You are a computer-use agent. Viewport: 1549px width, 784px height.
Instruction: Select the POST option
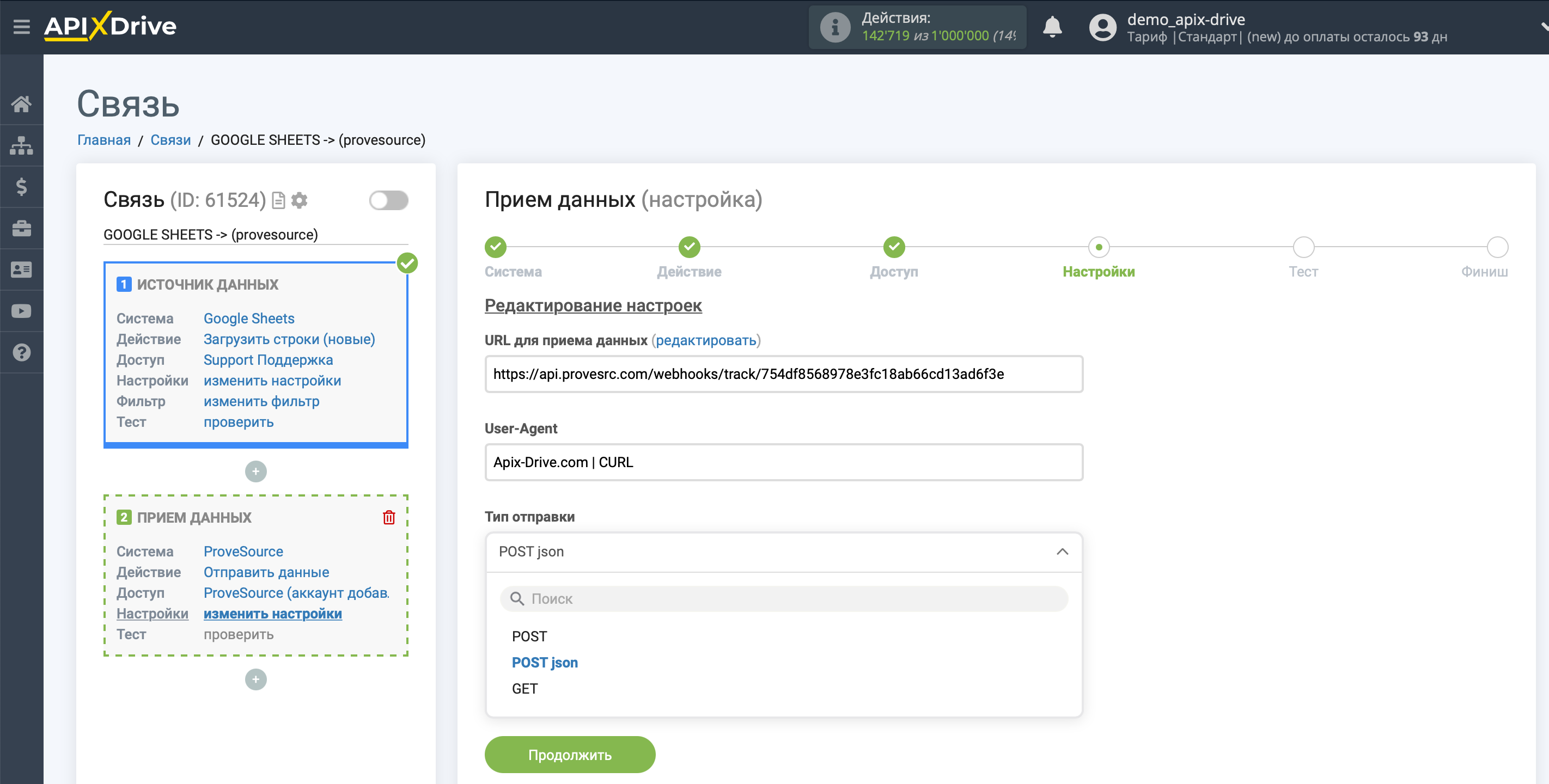tap(529, 636)
